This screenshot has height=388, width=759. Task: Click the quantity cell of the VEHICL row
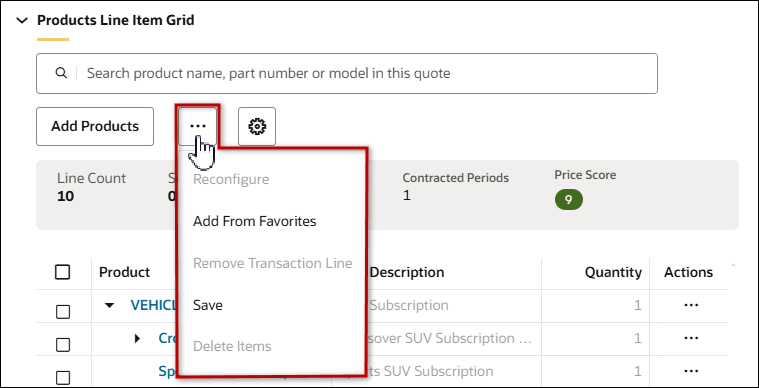(x=595, y=305)
